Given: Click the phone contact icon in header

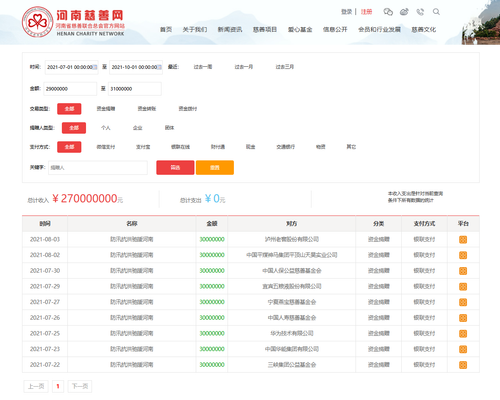Looking at the screenshot, I should (420, 12).
